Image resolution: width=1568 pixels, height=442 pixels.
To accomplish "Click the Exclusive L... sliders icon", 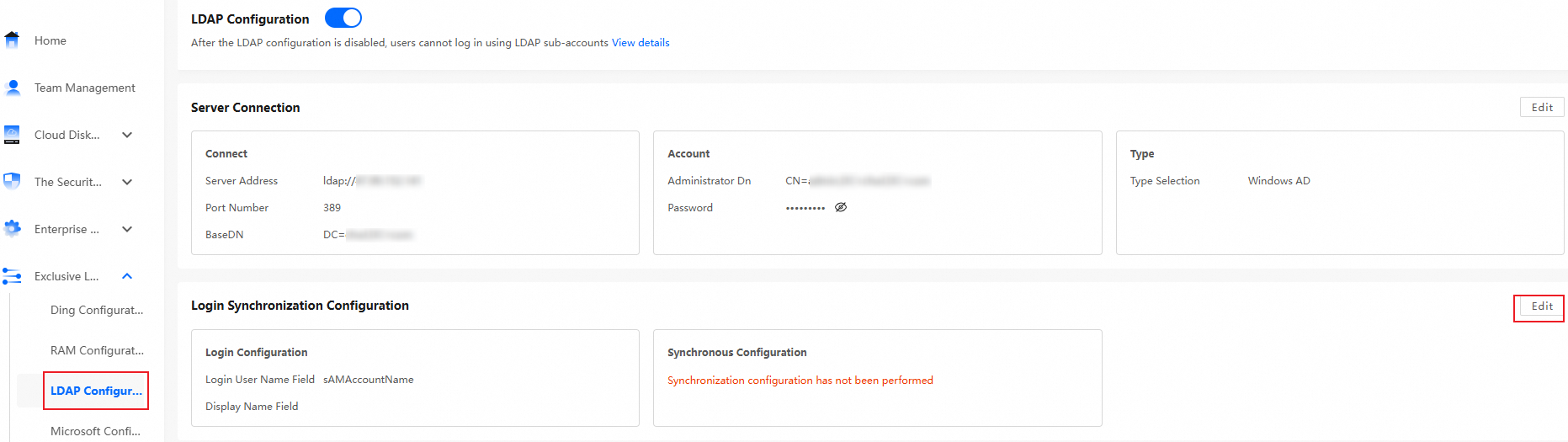I will (12, 276).
